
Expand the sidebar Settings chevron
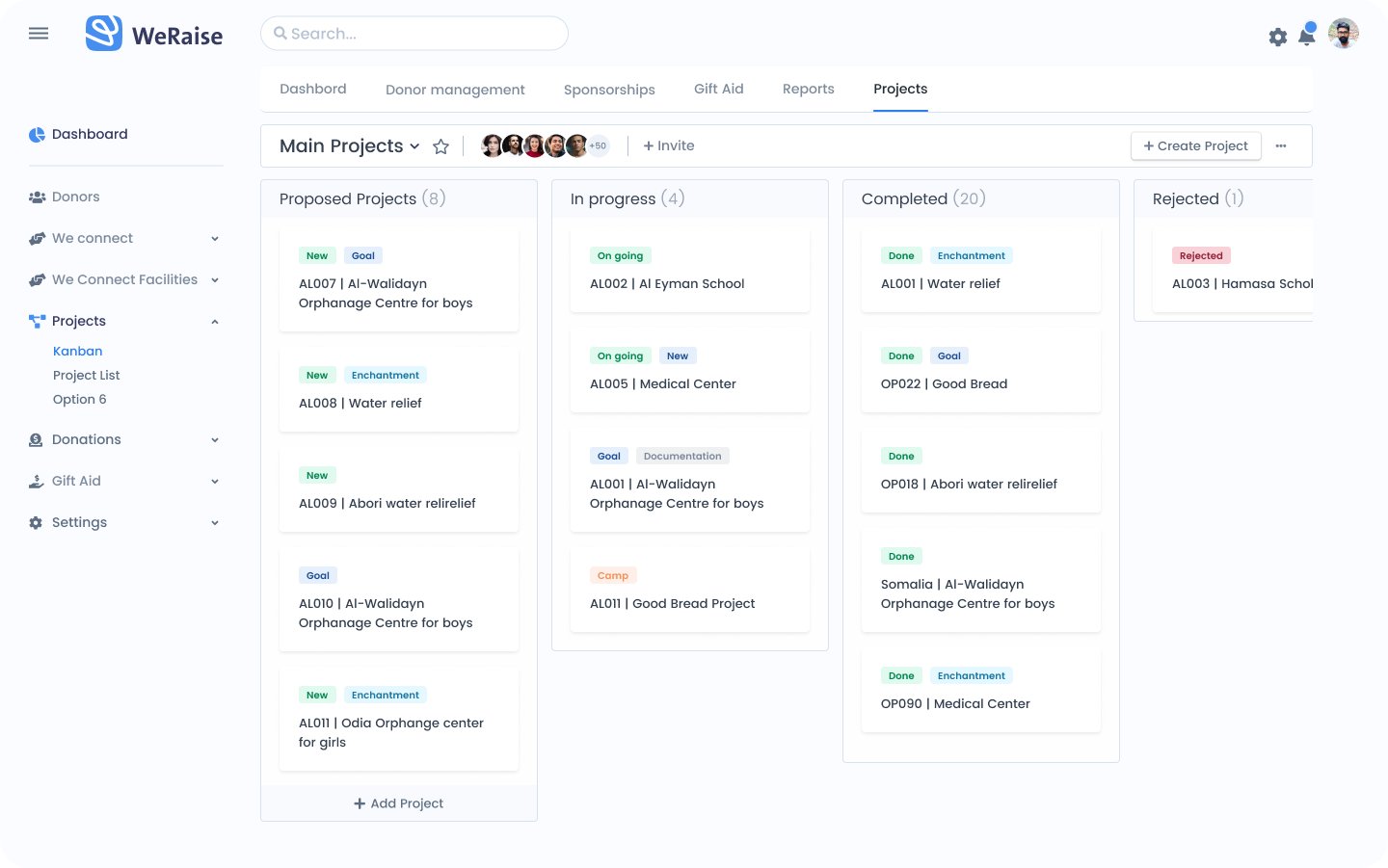215,523
